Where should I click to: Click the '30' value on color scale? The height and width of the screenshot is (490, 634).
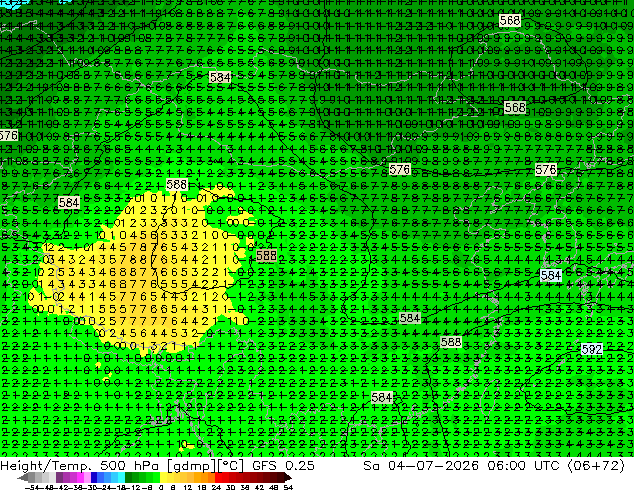tap(230, 487)
